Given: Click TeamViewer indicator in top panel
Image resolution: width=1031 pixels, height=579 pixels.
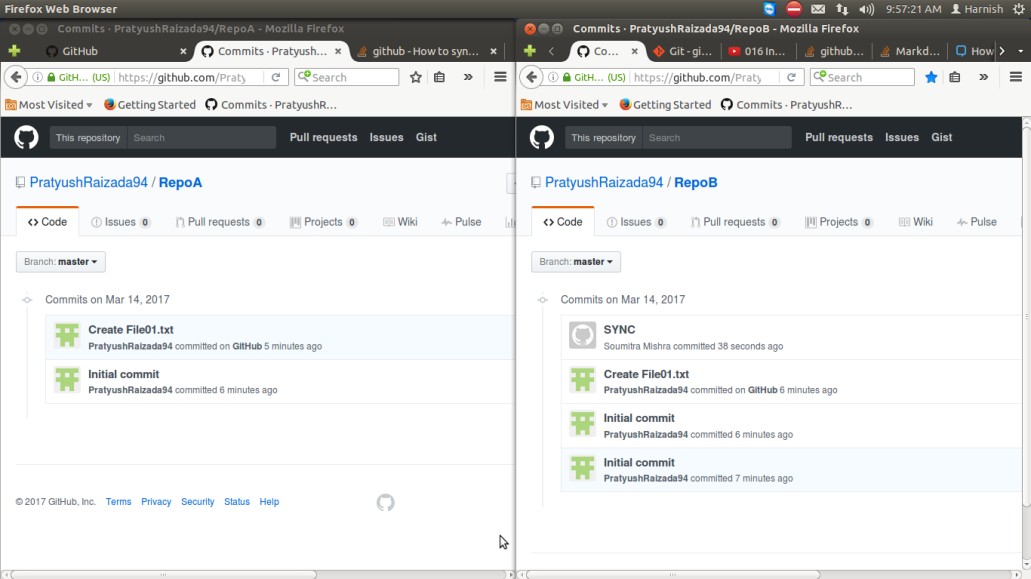Looking at the screenshot, I should pos(769,9).
